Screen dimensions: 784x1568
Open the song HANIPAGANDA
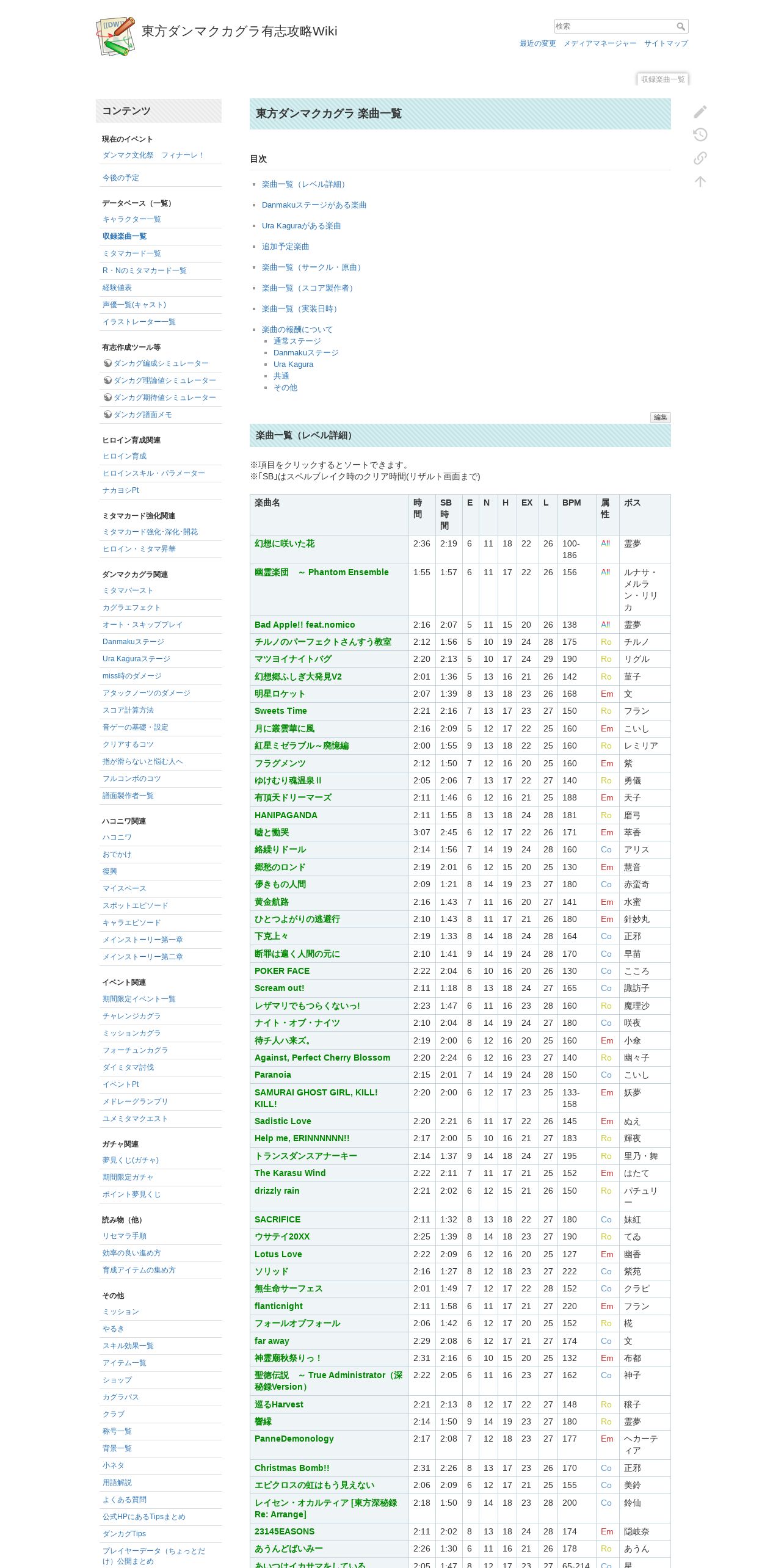[x=286, y=815]
